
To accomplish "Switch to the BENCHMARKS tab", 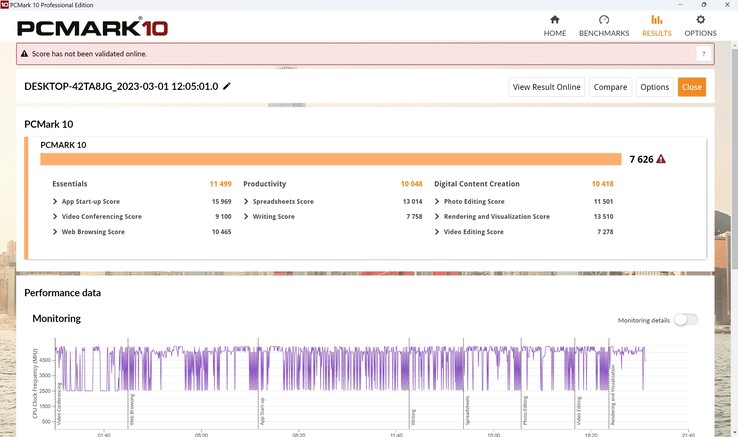I will [604, 26].
